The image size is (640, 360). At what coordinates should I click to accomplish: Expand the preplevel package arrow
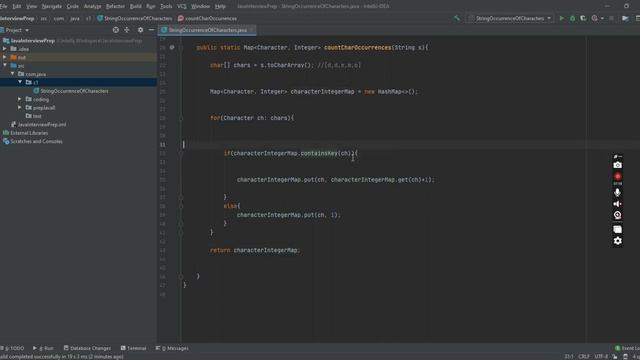coord(20,108)
